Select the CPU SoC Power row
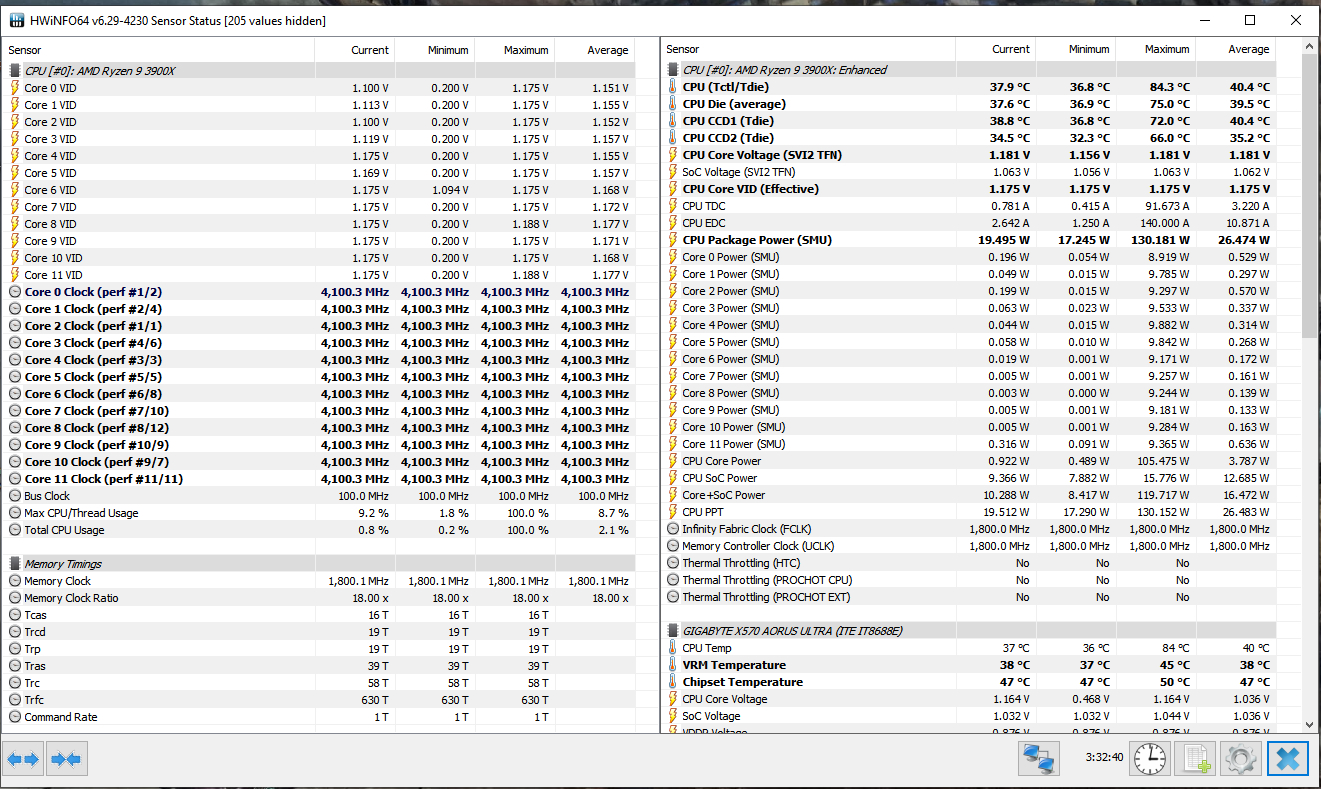Screen dimensions: 1321x789 click(x=969, y=478)
